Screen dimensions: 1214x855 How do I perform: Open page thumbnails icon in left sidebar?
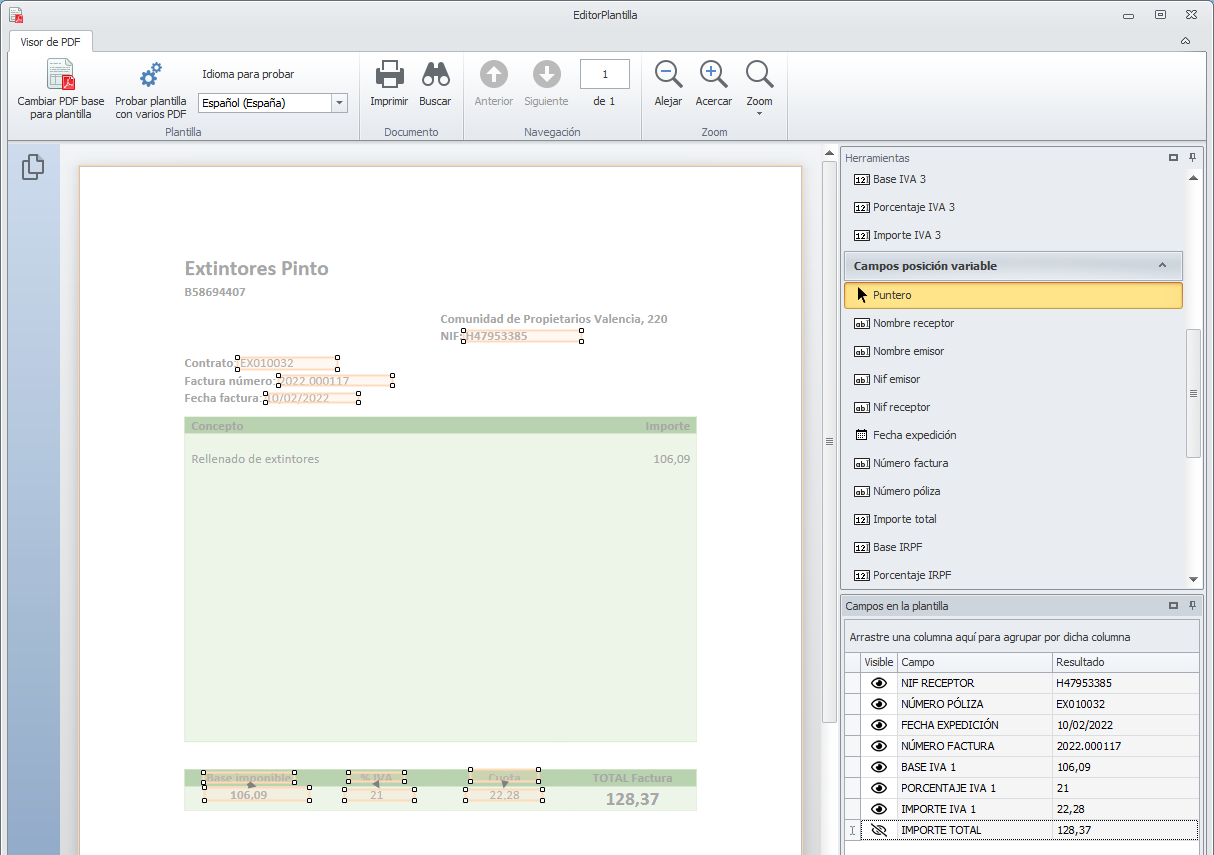point(33,168)
